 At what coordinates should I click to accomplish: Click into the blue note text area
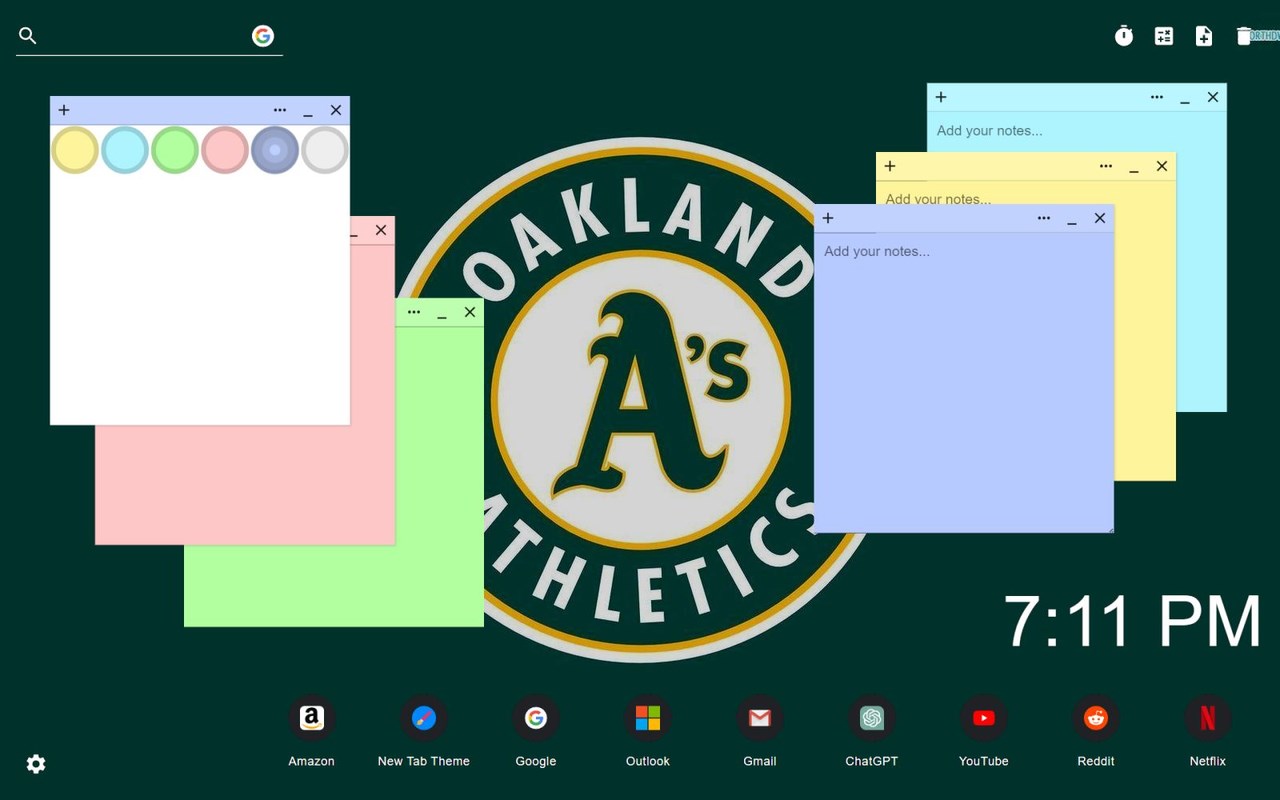pos(964,382)
